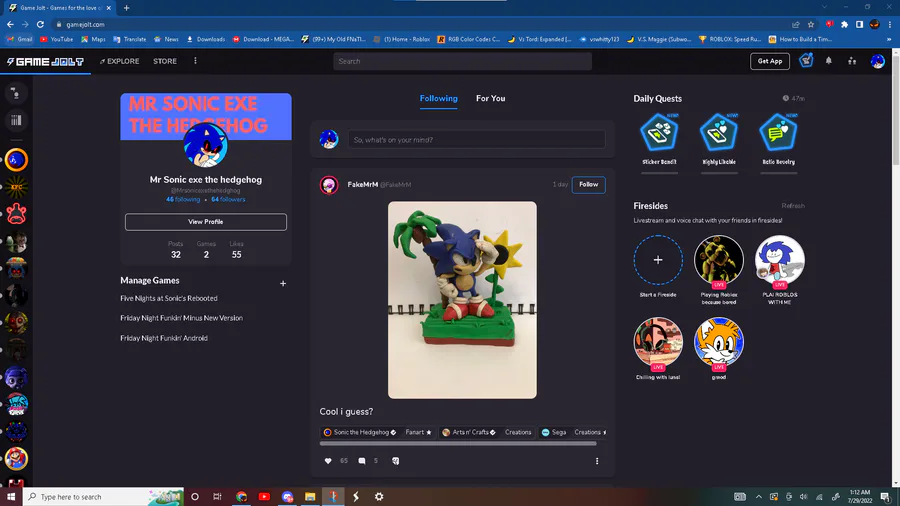Click the Game Jolt search field

click(x=462, y=61)
